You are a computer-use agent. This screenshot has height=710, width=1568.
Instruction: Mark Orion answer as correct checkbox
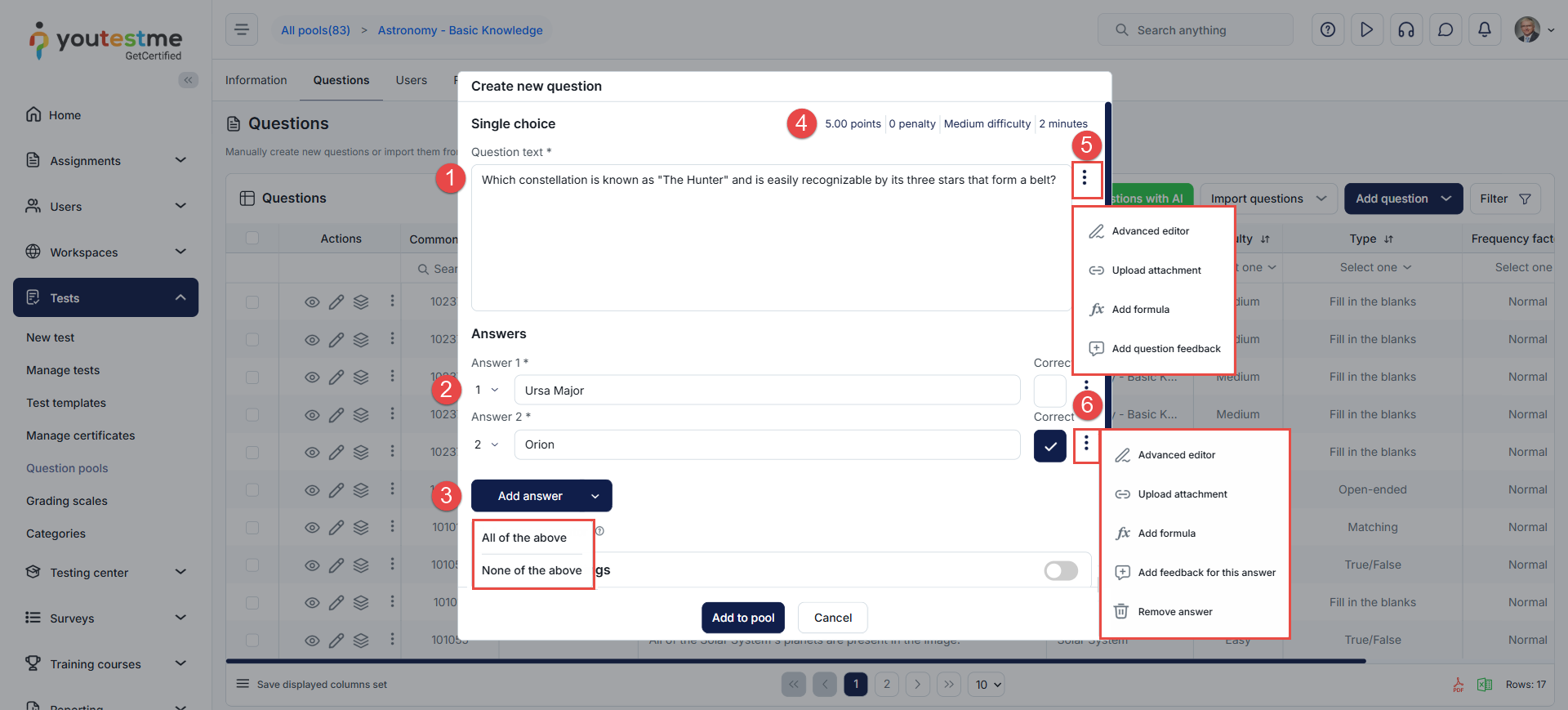pos(1049,446)
